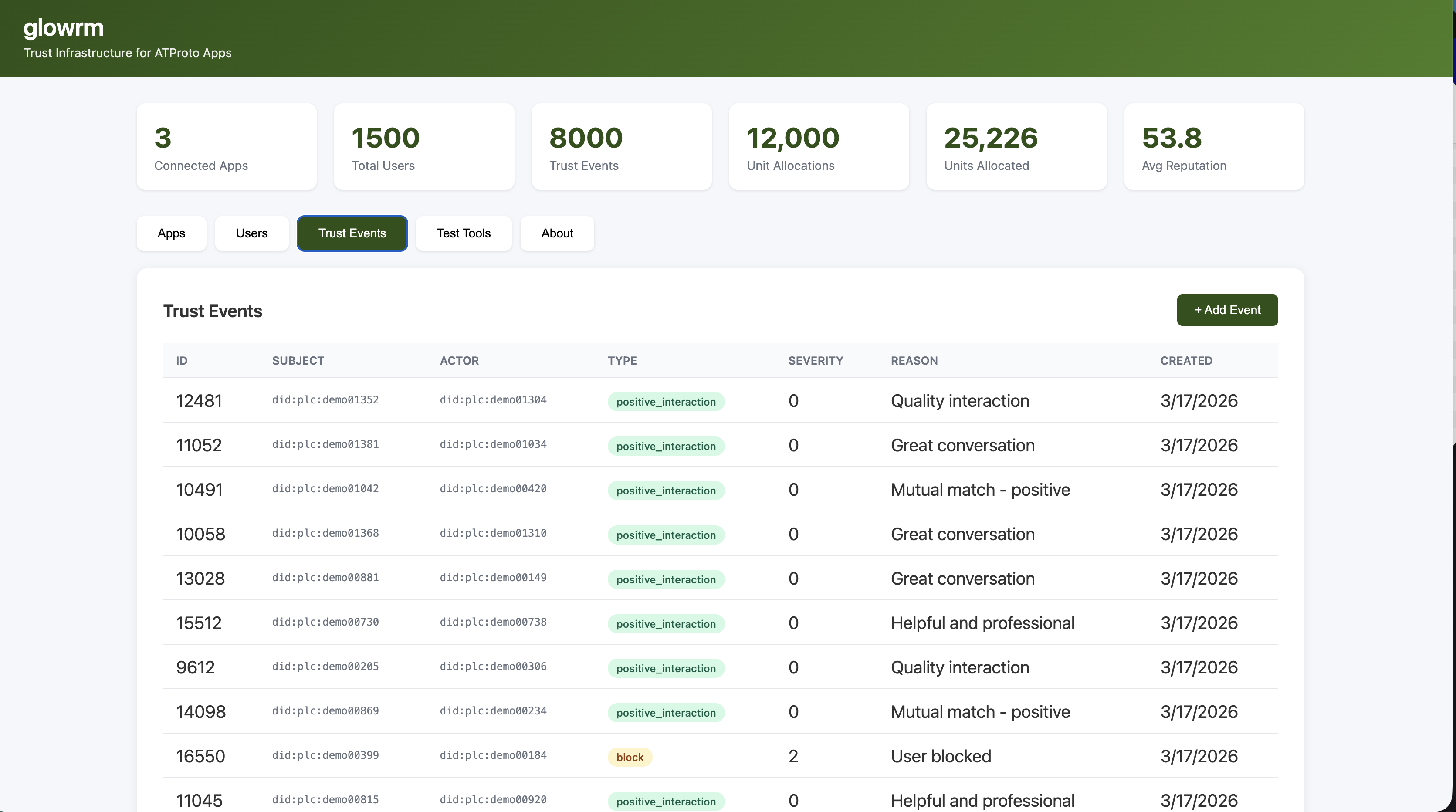
Task: Click the REASON column header
Action: coord(914,361)
